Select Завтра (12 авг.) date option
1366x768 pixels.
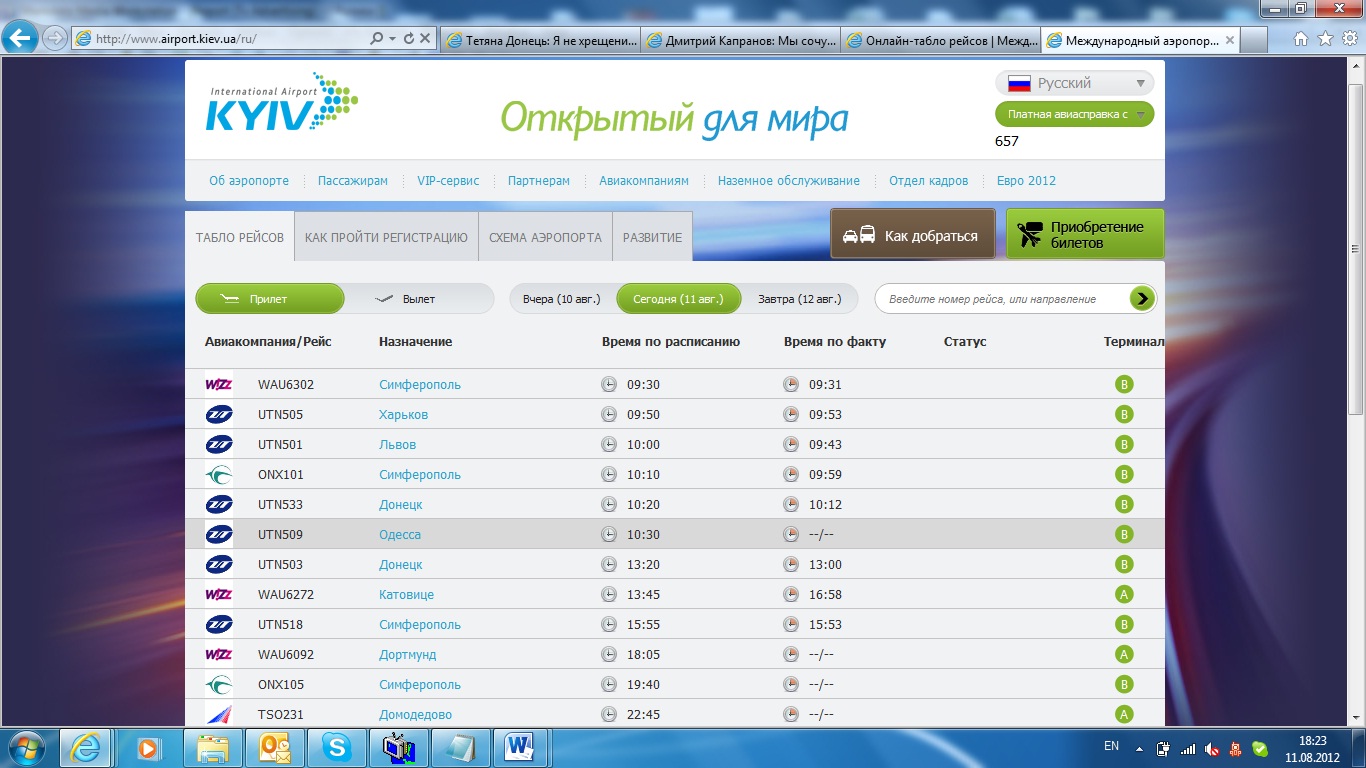tap(799, 299)
